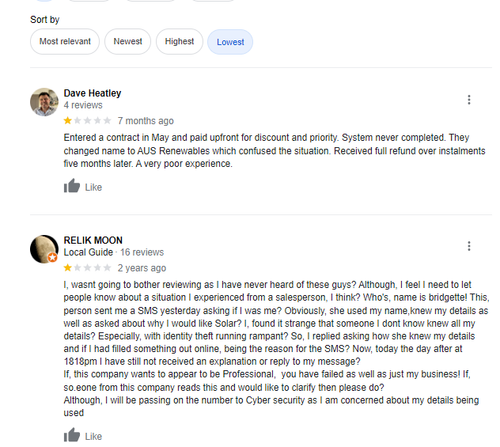Like RELIK MOON's review with the thumbs-up
Screen dimensions: 500x447
72,435
